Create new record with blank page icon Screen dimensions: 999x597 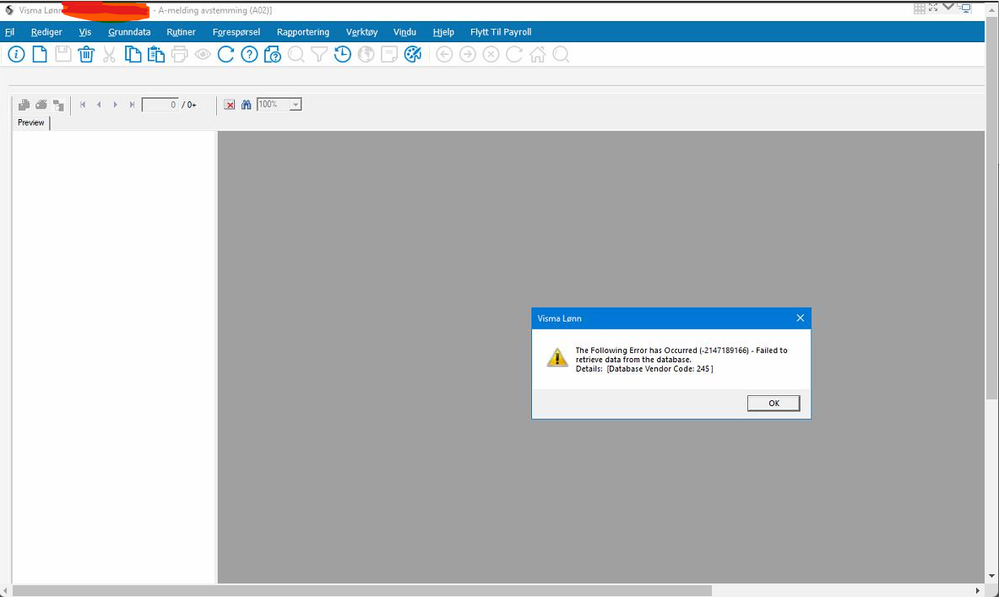tap(40, 55)
